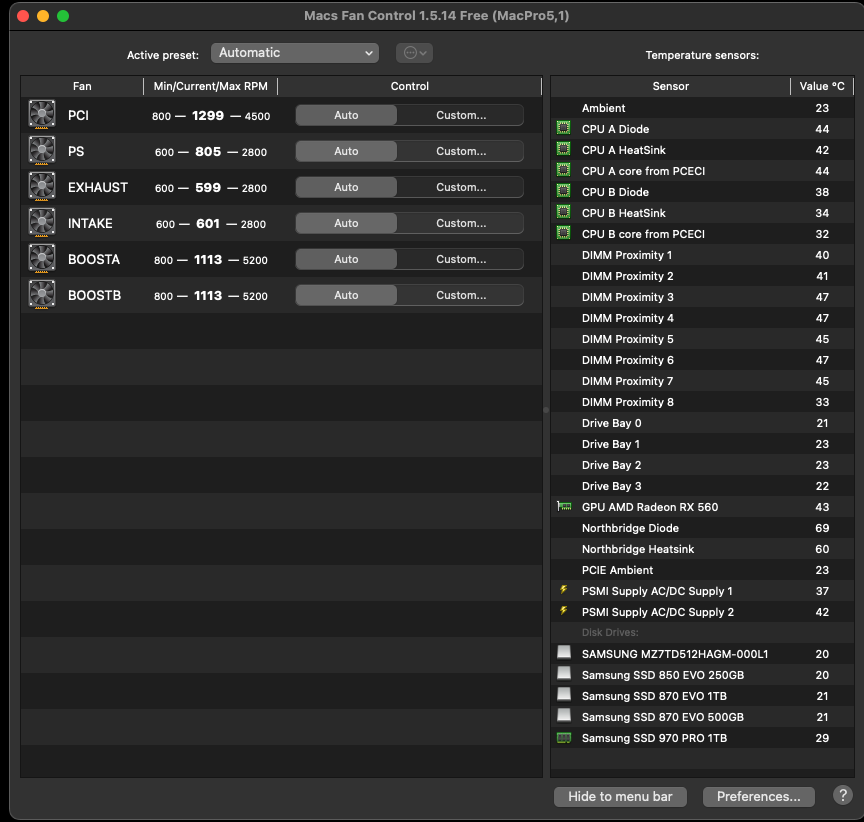
Task: Set INTAKE fan to Auto control
Action: coord(346,223)
